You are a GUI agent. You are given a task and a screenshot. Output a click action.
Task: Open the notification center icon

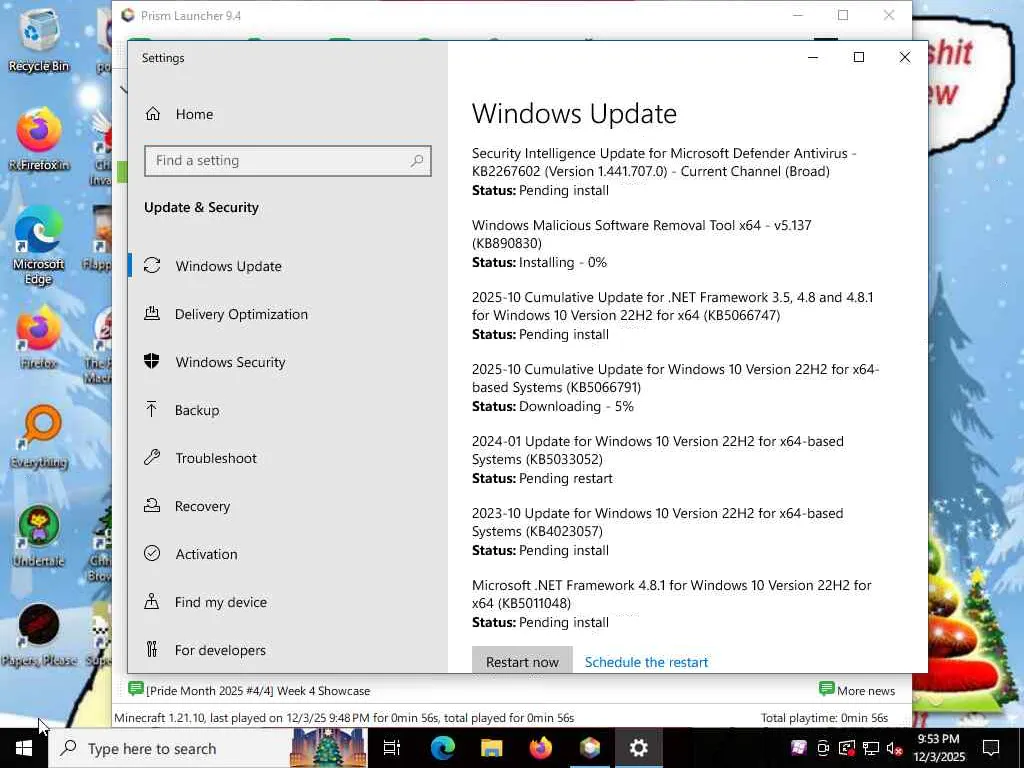[x=991, y=748]
